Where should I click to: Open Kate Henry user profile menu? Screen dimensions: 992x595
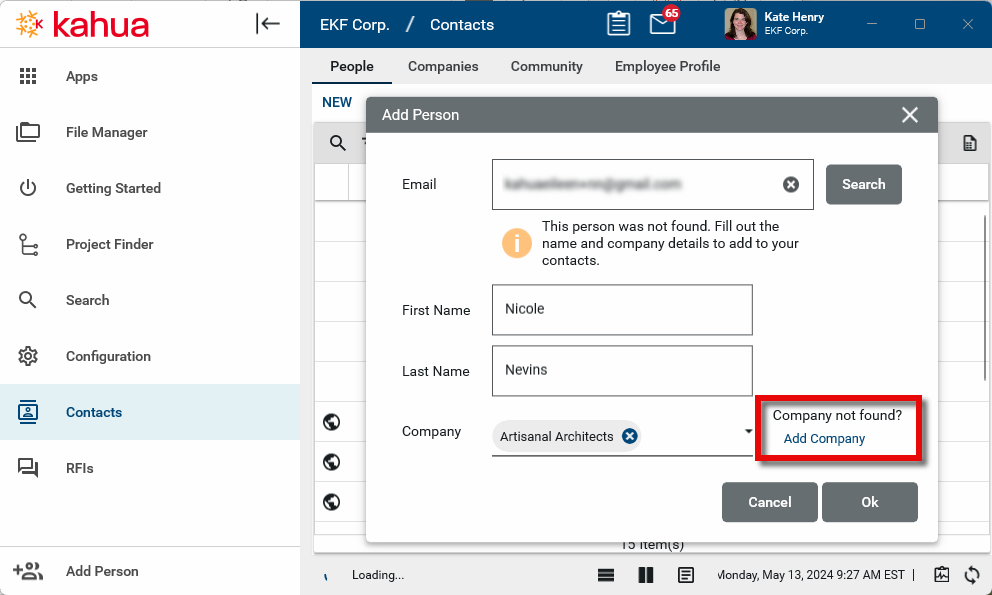[774, 24]
